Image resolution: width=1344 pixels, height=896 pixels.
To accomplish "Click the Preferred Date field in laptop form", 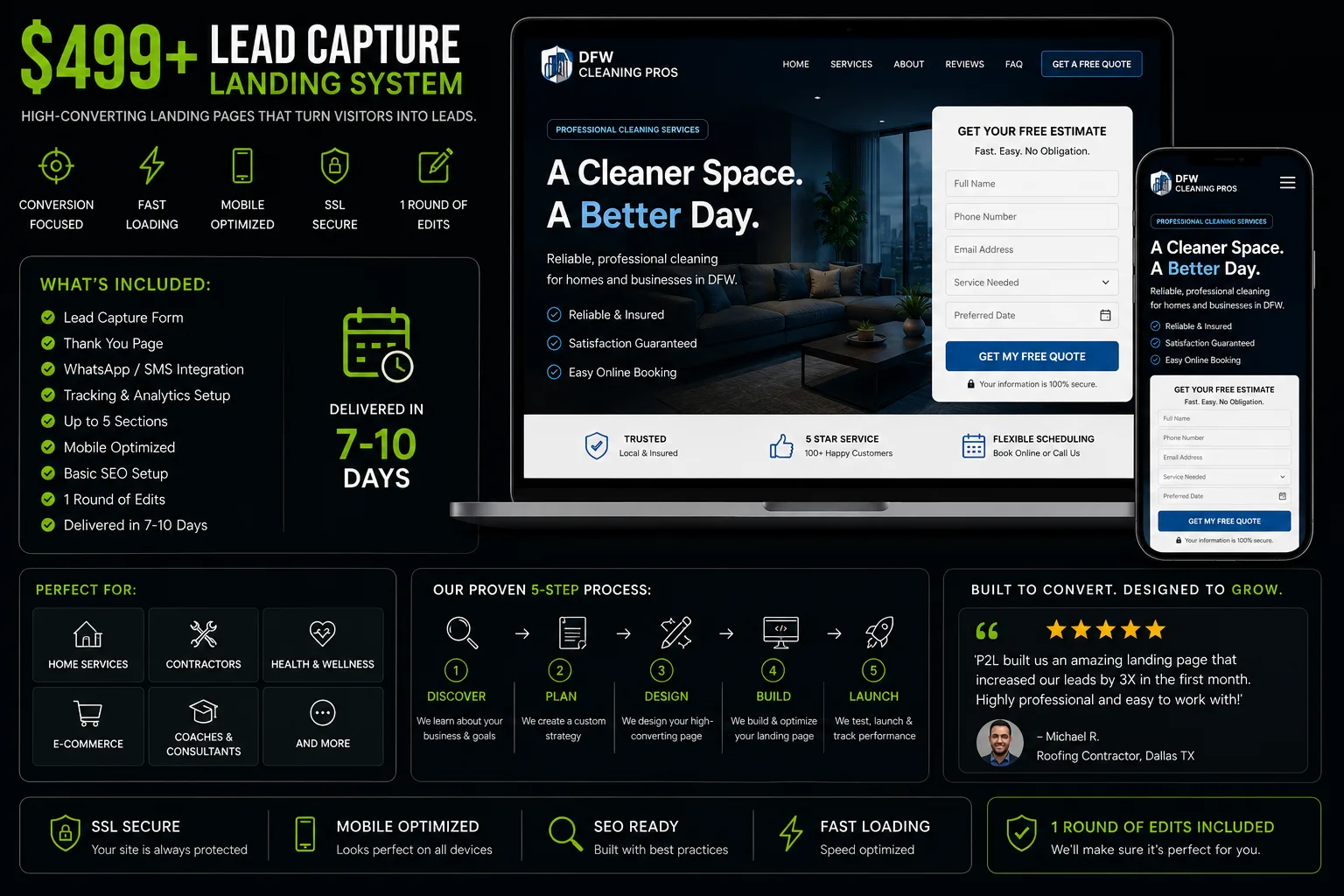I will click(1032, 315).
